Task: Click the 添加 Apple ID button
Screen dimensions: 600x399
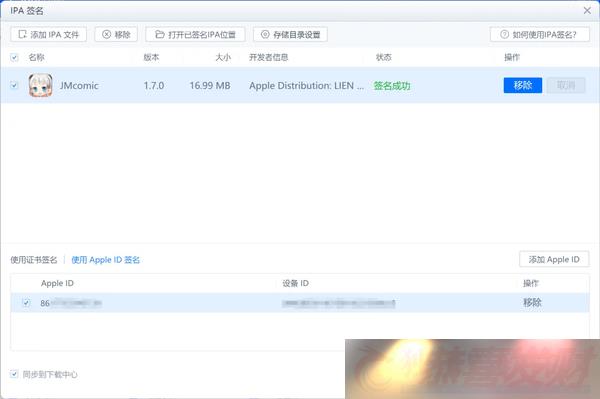Action: [554, 259]
